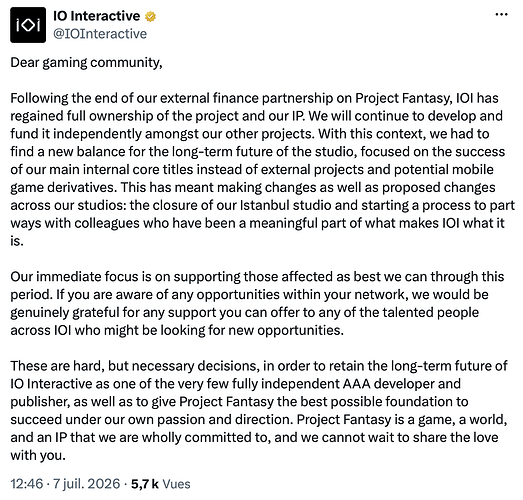This screenshot has height=500, width=523.
Task: Click the lone word 'is.' line
Action: pos(17,241)
